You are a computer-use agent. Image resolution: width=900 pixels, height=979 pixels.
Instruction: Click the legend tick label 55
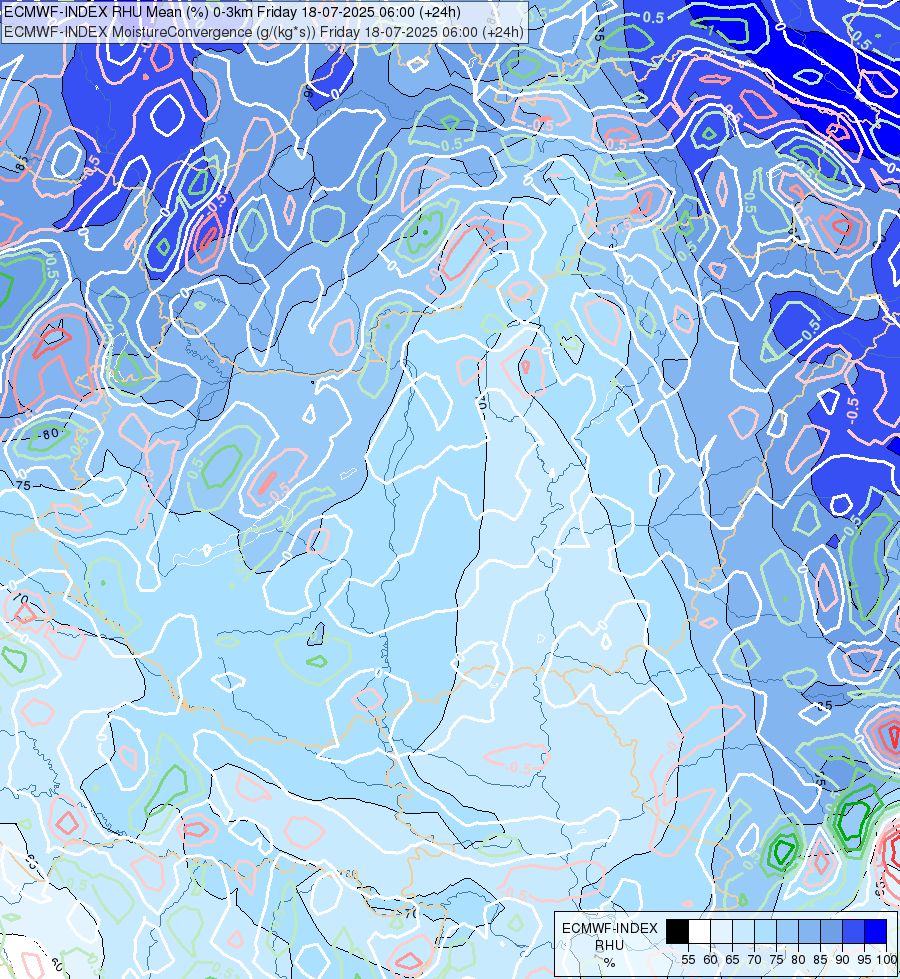point(688,960)
